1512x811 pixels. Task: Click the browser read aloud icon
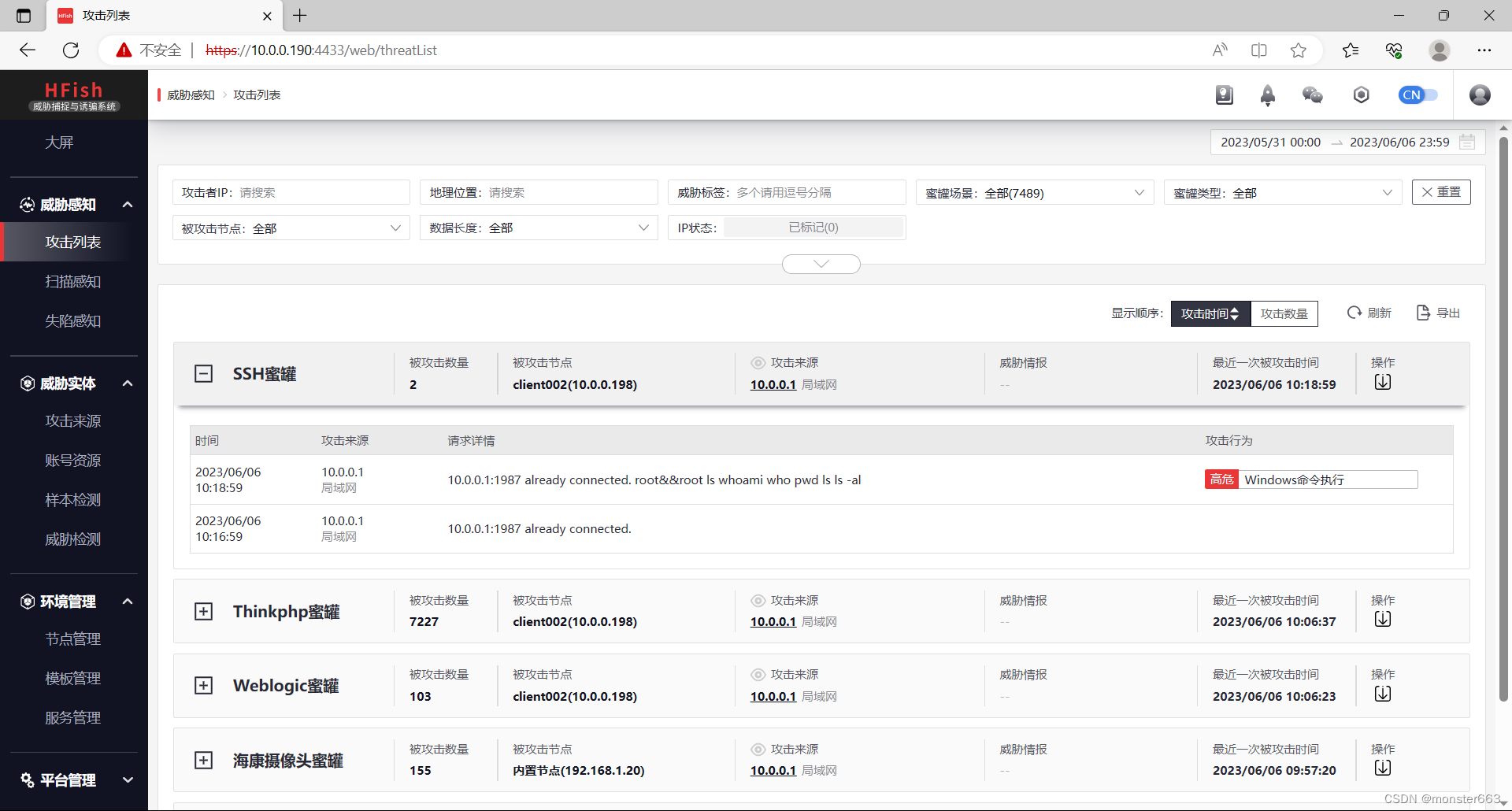point(1220,50)
